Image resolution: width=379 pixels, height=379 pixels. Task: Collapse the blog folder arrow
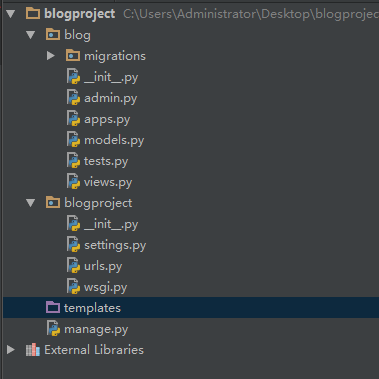pyautogui.click(x=31, y=35)
